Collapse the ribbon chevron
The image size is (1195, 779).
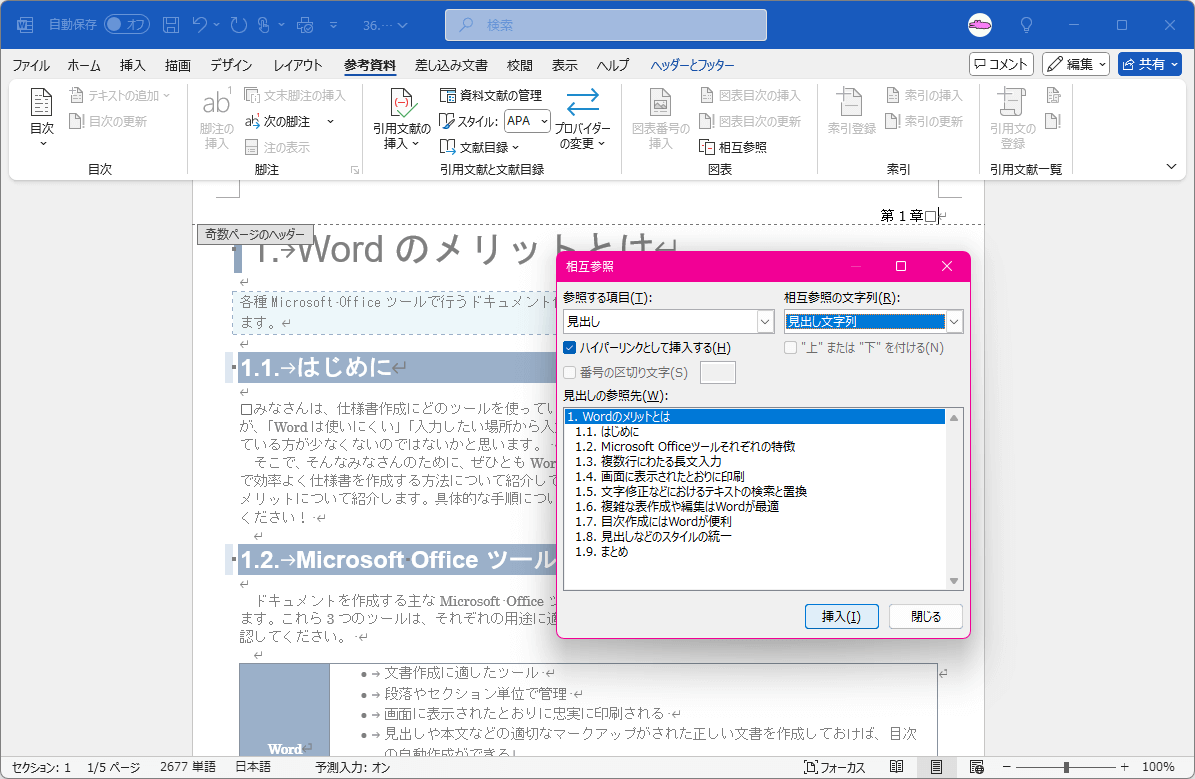pyautogui.click(x=1171, y=166)
